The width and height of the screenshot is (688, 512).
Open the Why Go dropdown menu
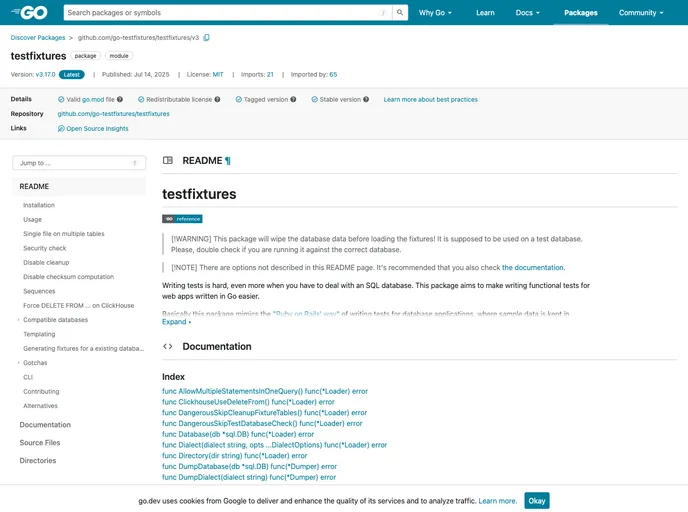pos(435,13)
